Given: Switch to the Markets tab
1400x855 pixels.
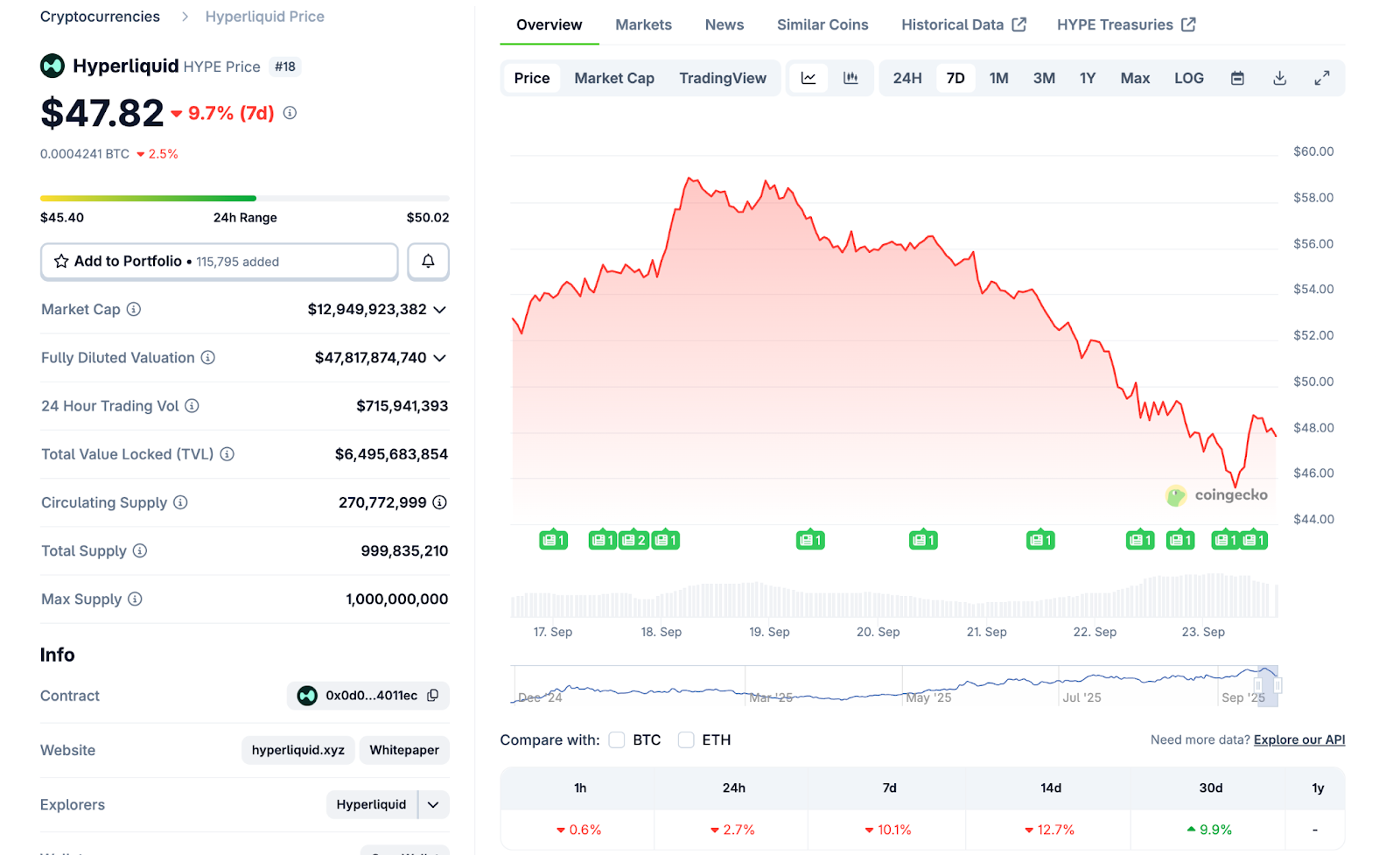Looking at the screenshot, I should click(643, 25).
